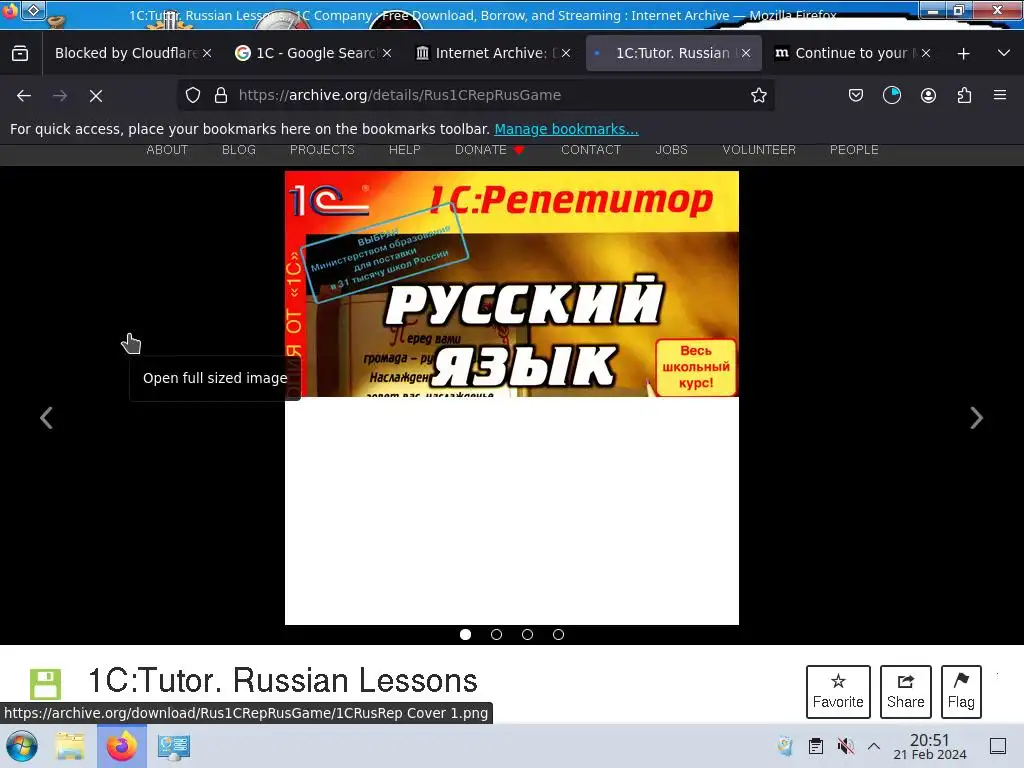Select the 1C:Tutor. Russian tab
This screenshot has height=768, width=1024.
click(x=673, y=54)
